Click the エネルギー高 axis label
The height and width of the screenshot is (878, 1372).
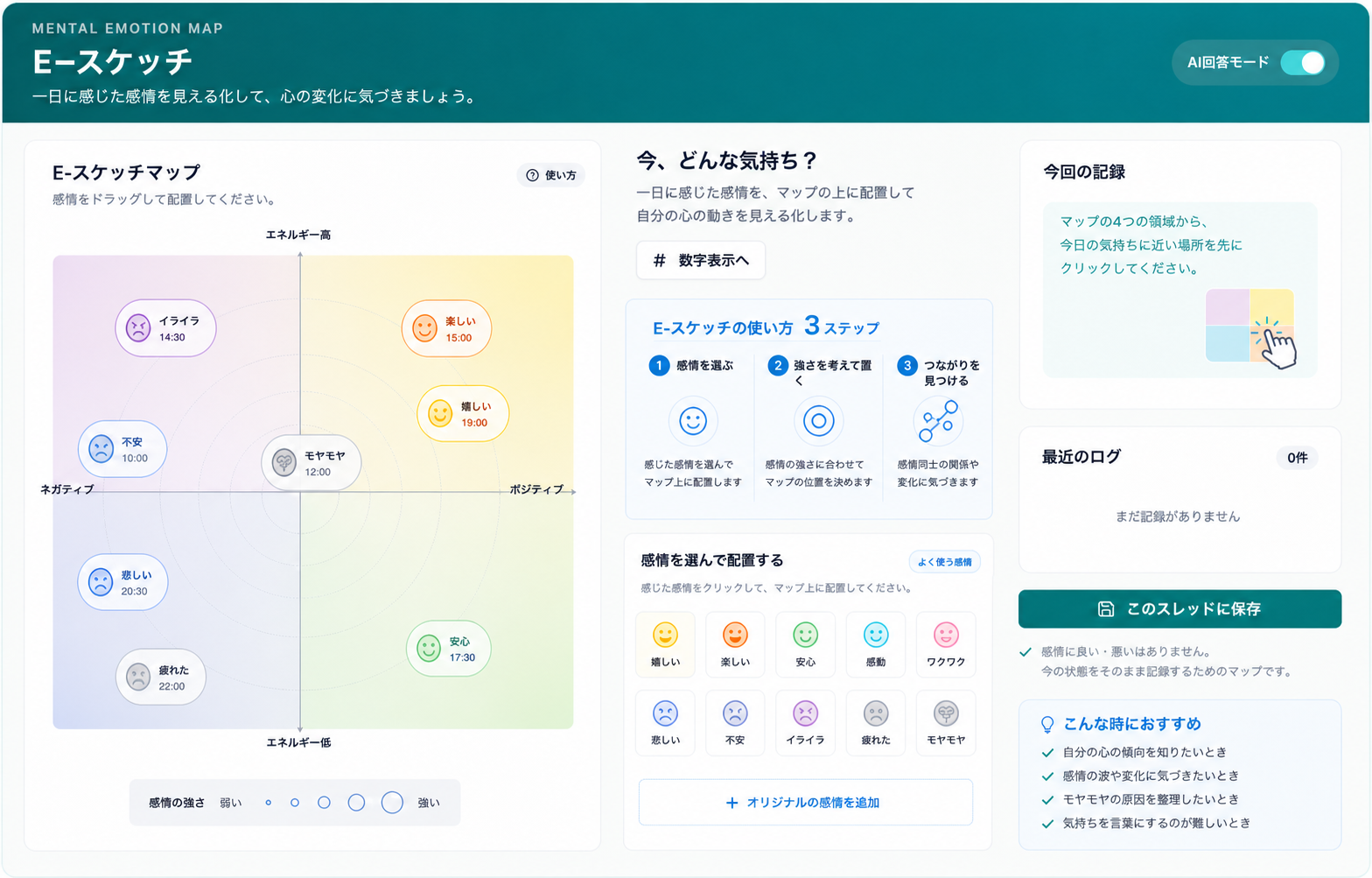point(298,235)
